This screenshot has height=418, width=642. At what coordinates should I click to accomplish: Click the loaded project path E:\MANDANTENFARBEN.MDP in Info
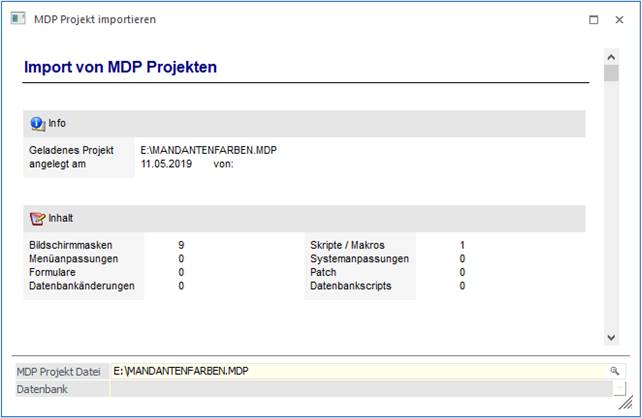click(x=209, y=150)
